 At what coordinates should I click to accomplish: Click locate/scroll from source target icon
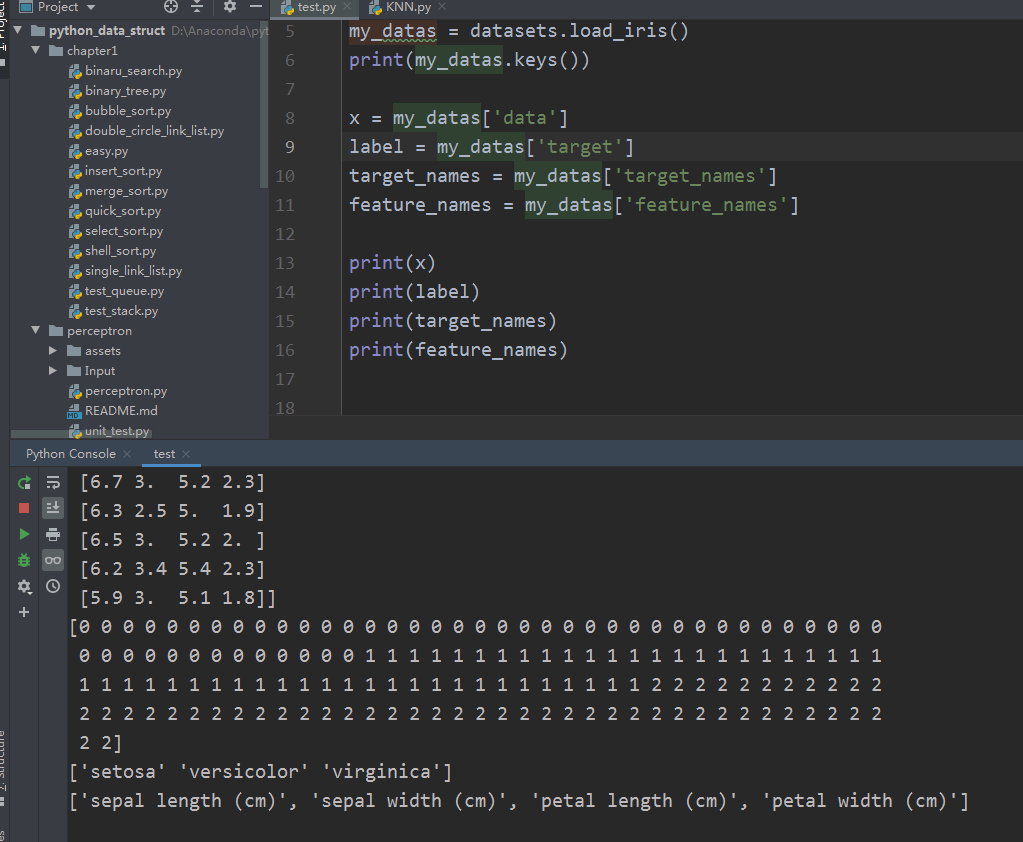pos(171,7)
